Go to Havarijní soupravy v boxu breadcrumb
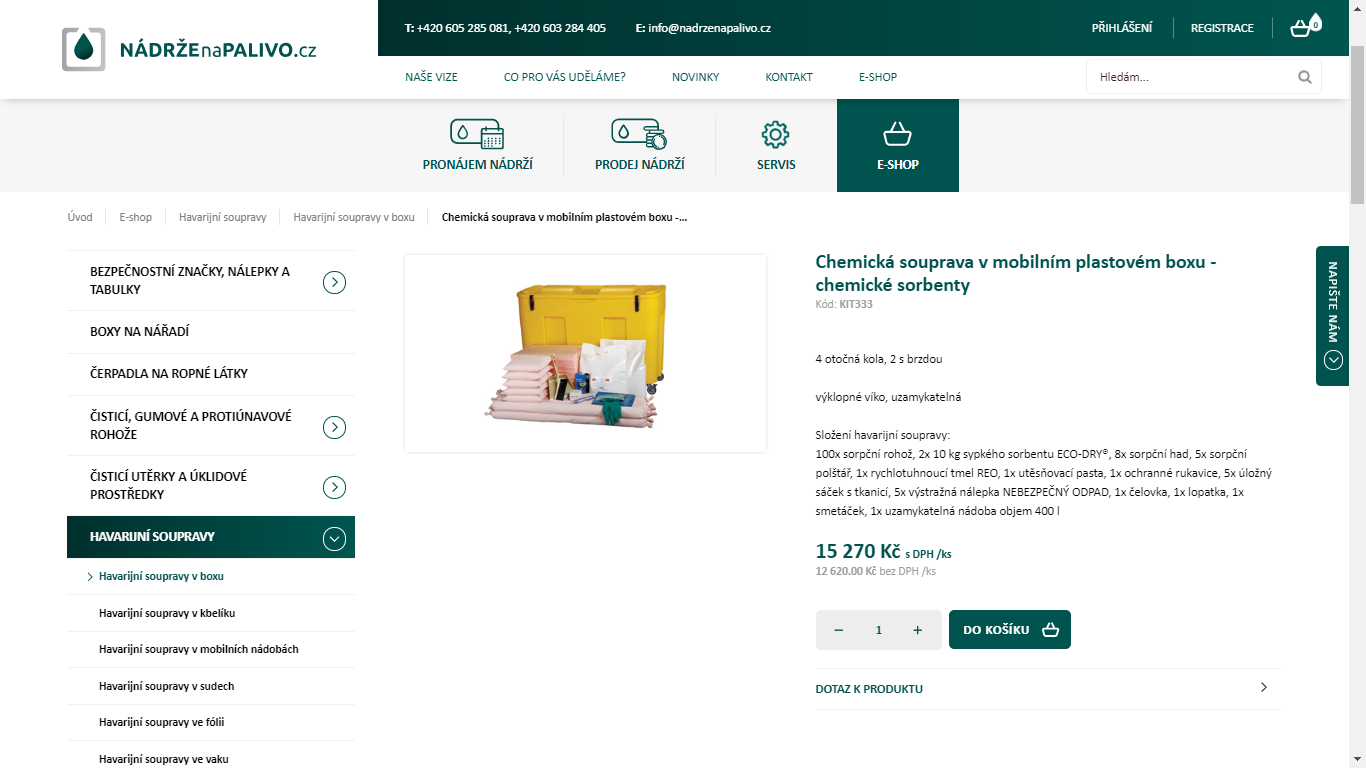 tap(354, 217)
